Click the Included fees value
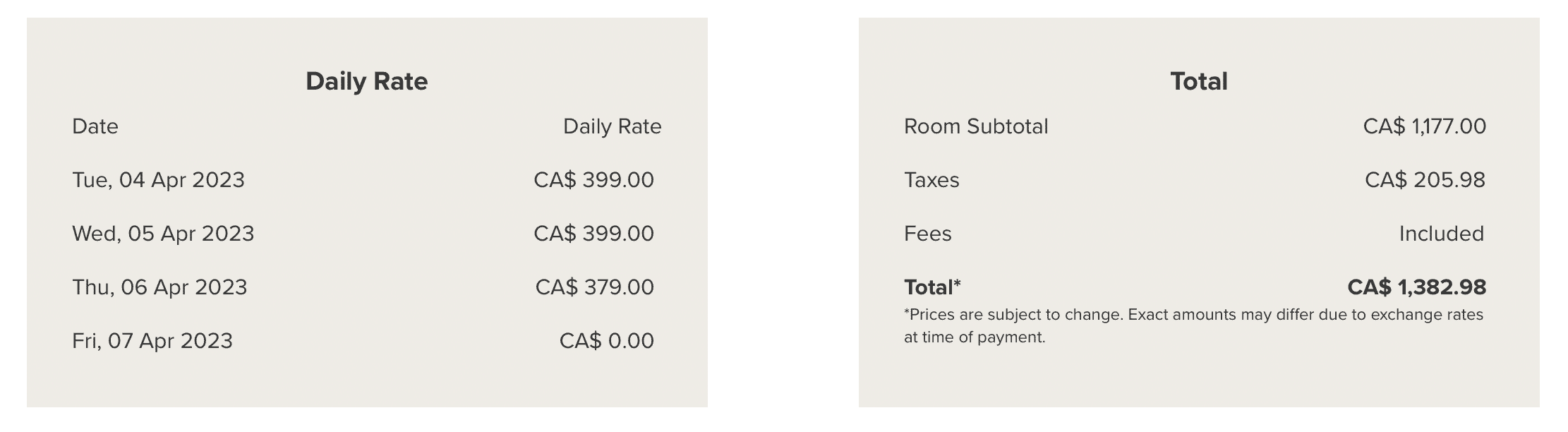The width and height of the screenshot is (1568, 432). [x=1441, y=234]
